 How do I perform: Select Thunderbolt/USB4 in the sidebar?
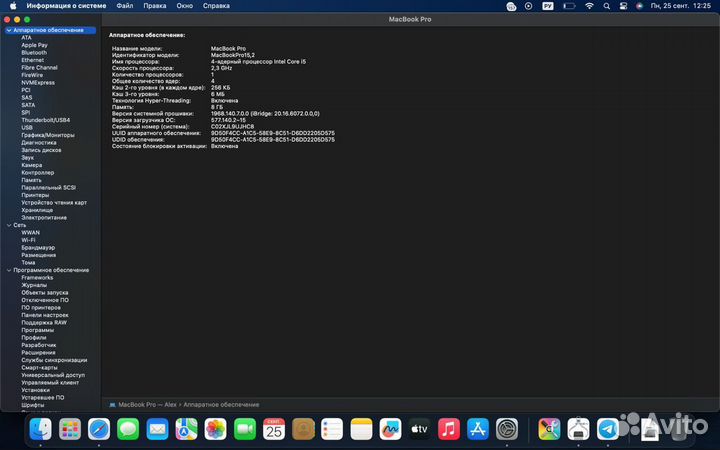click(45, 120)
